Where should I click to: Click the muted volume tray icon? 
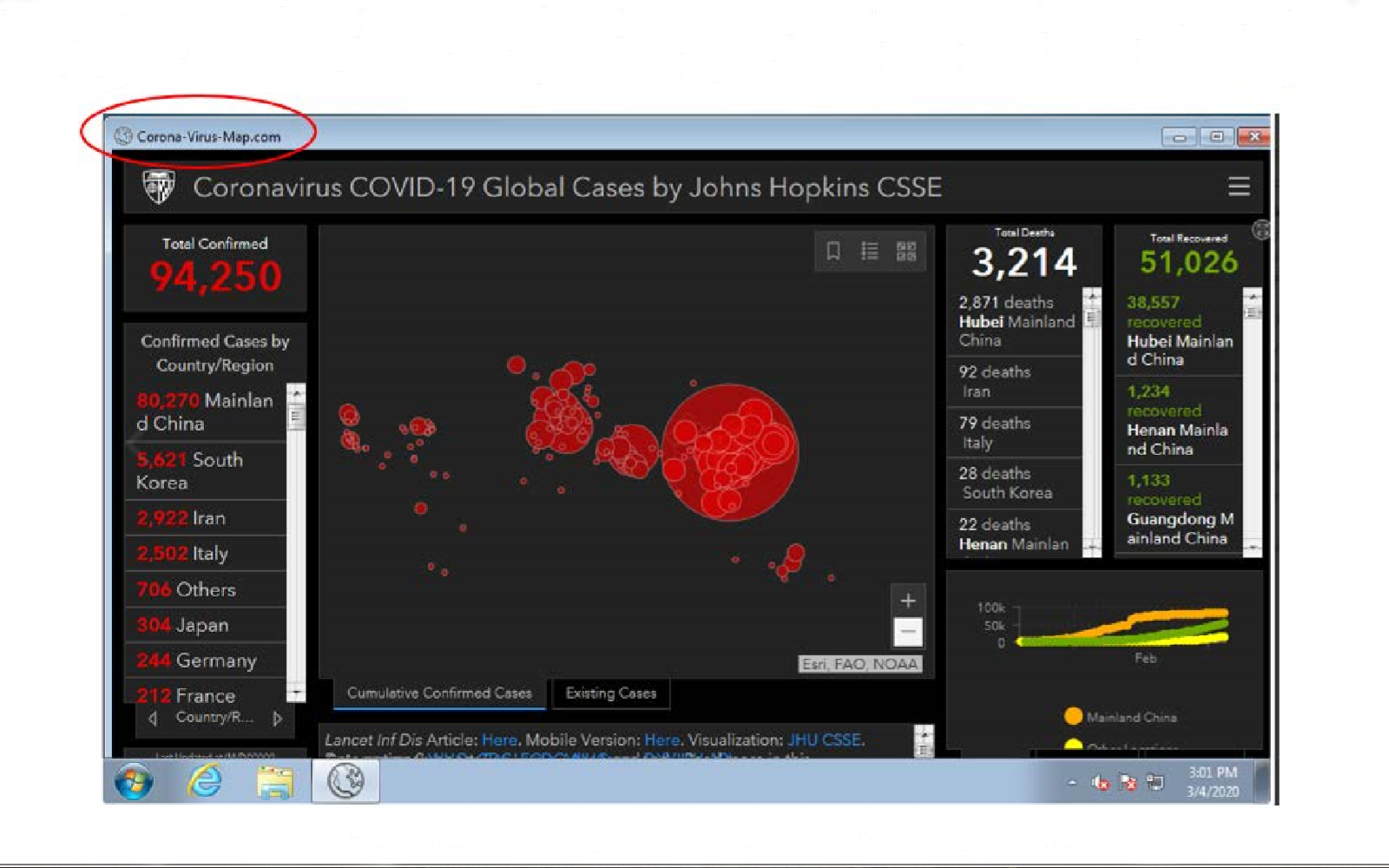click(x=1100, y=783)
